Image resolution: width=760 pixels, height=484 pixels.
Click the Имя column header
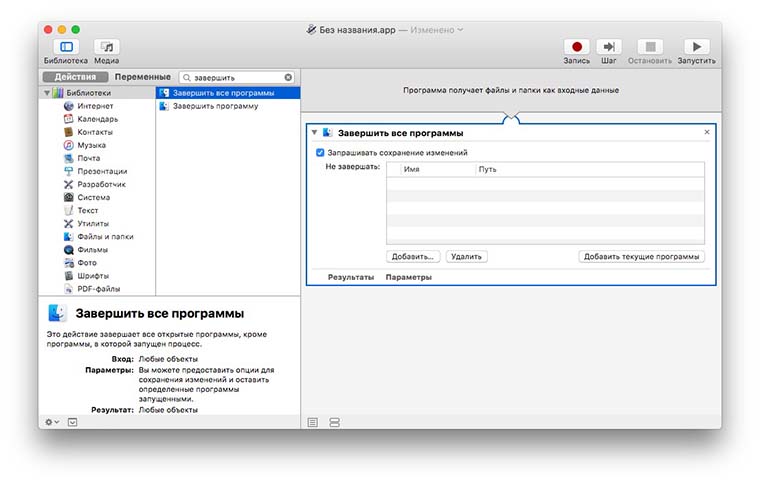click(x=438, y=170)
